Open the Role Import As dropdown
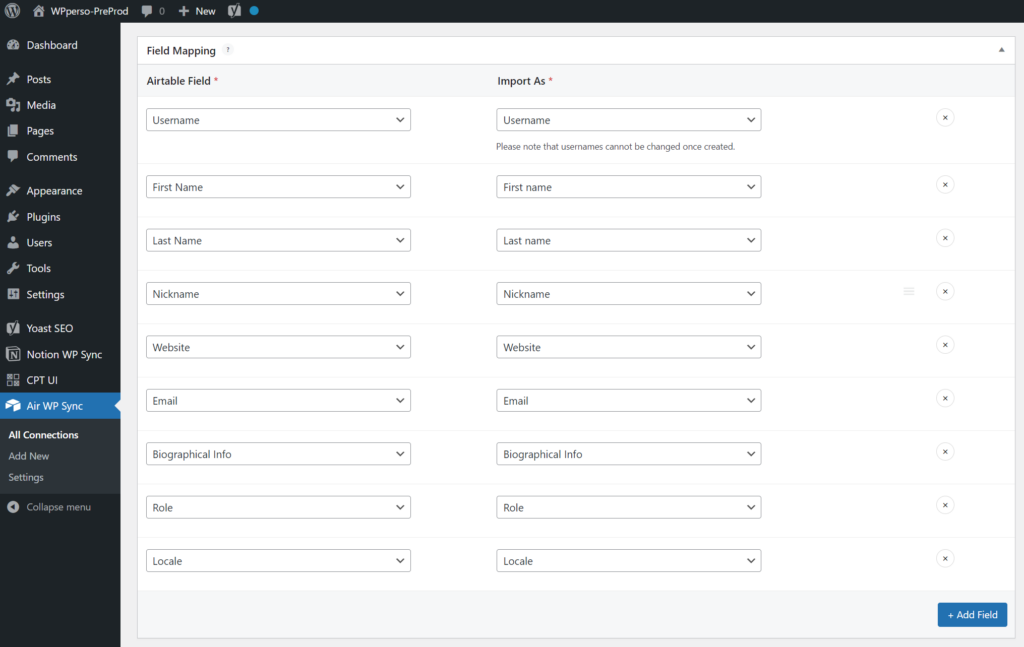Screen dimensions: 1024x647 click(x=629, y=508)
